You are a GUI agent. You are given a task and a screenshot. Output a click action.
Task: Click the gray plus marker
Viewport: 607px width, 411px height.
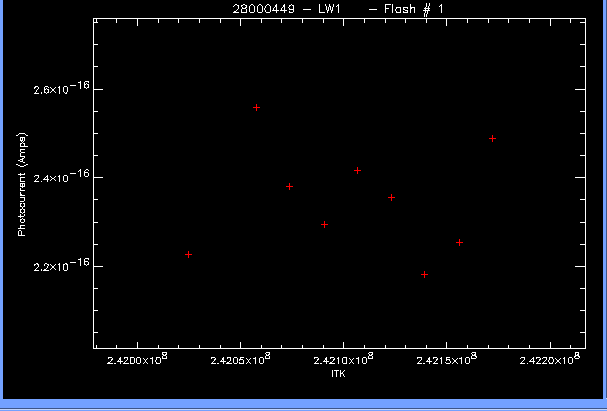point(391,197)
